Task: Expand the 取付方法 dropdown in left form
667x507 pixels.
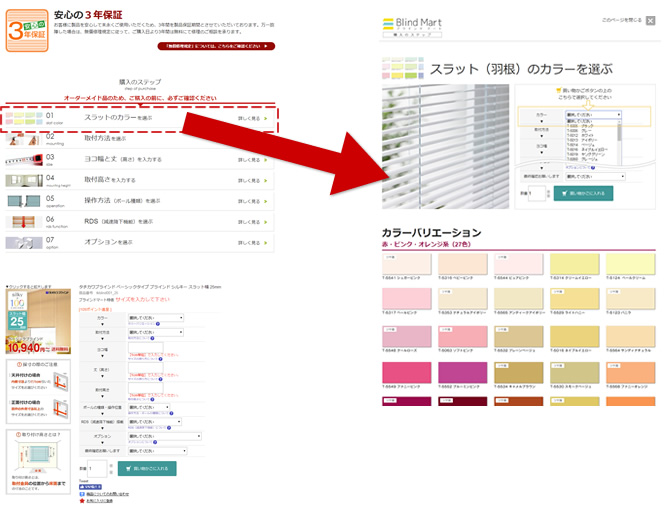Action: click(155, 331)
